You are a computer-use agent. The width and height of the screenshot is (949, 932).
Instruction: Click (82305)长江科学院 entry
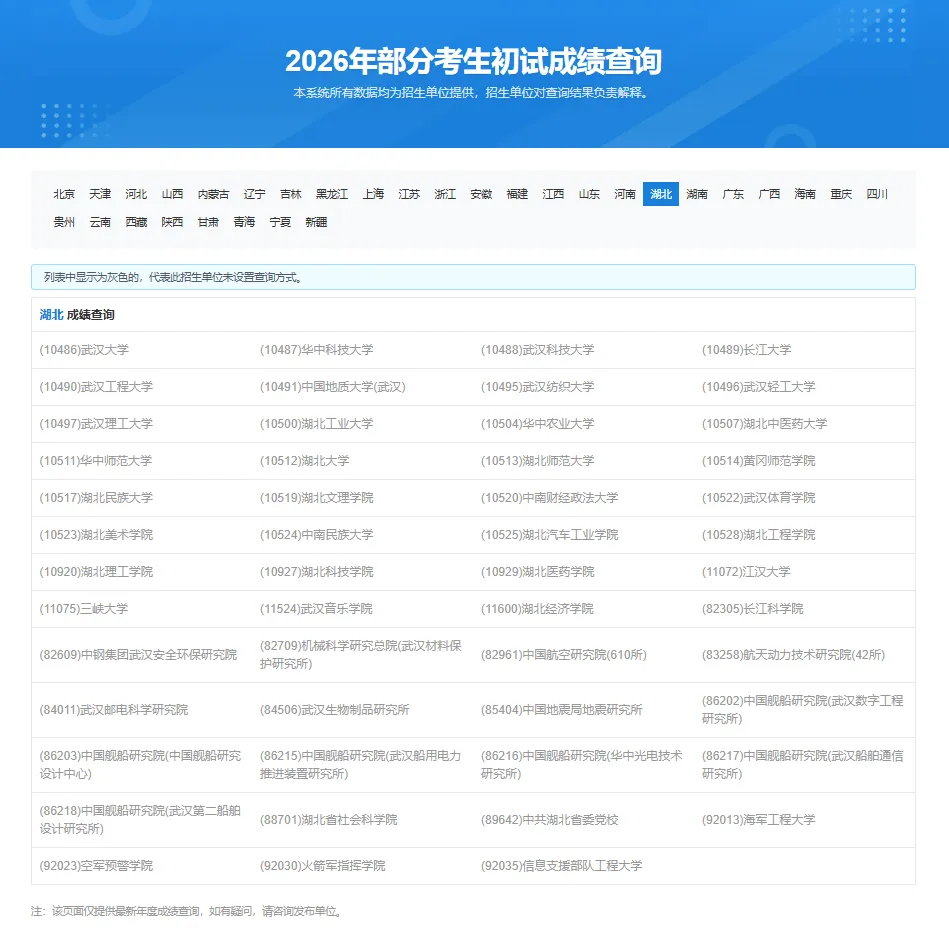[x=752, y=608]
